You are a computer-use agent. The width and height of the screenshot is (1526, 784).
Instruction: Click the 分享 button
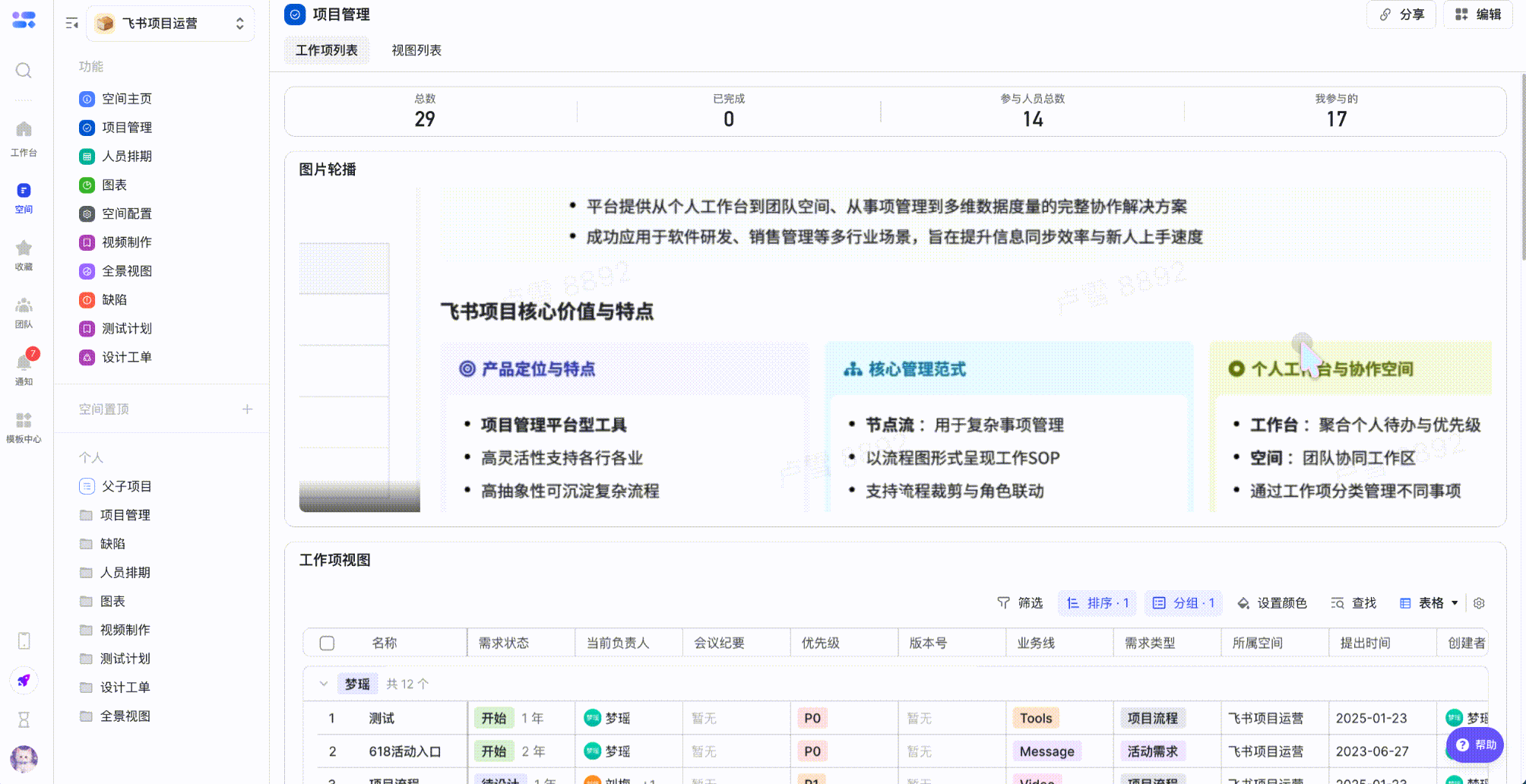[1401, 14]
